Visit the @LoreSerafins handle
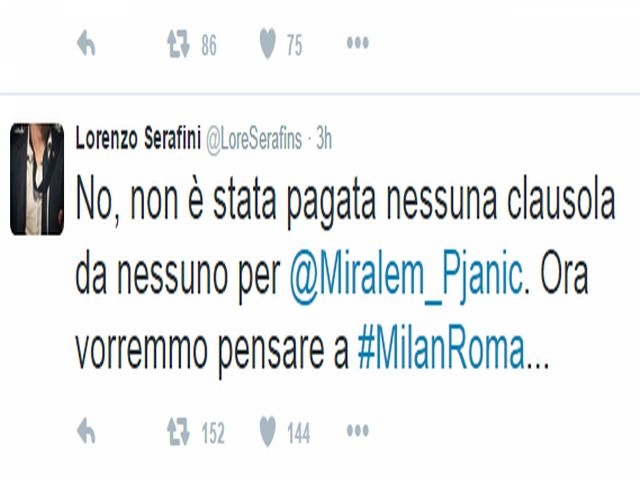 254,140
